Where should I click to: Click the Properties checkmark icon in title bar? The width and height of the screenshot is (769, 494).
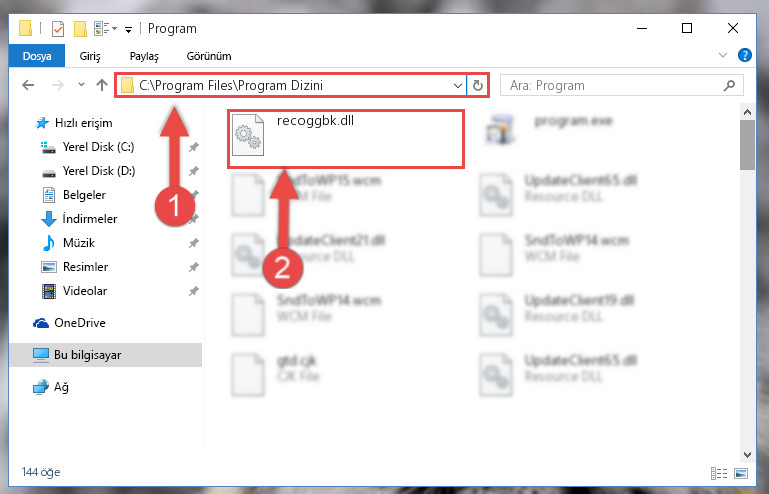coord(58,29)
